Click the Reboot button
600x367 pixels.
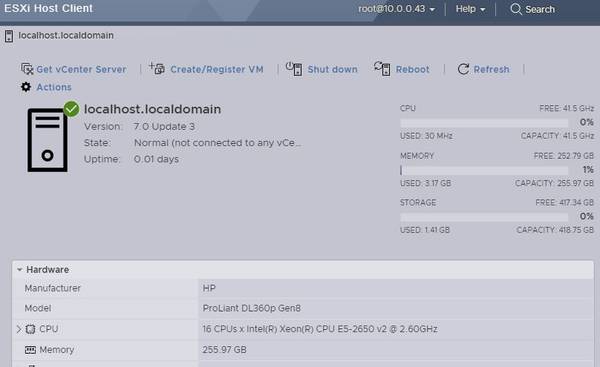click(x=412, y=69)
